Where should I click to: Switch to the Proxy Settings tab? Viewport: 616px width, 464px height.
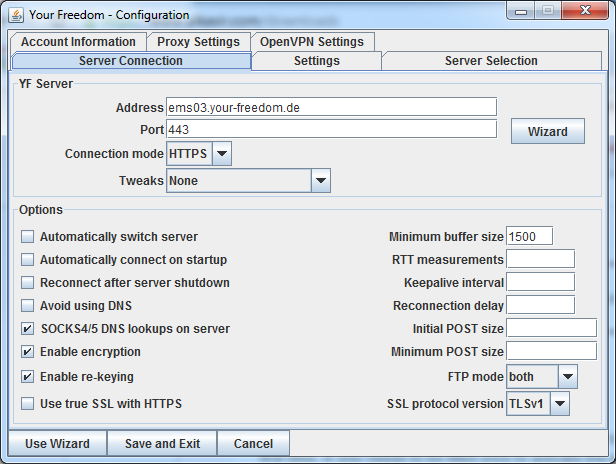(x=198, y=42)
